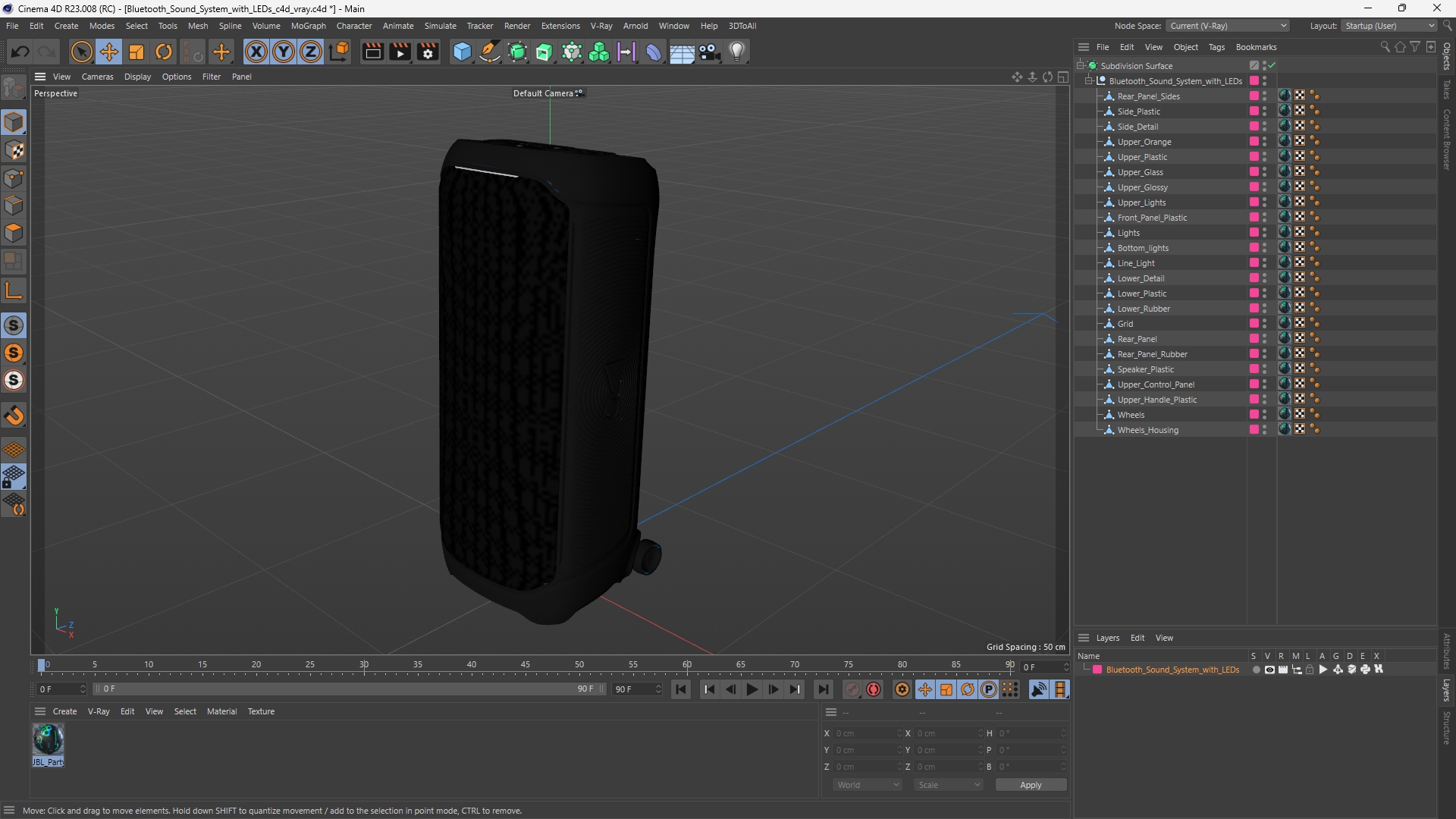
Task: Select the Upper_Orange object
Action: pyautogui.click(x=1144, y=142)
